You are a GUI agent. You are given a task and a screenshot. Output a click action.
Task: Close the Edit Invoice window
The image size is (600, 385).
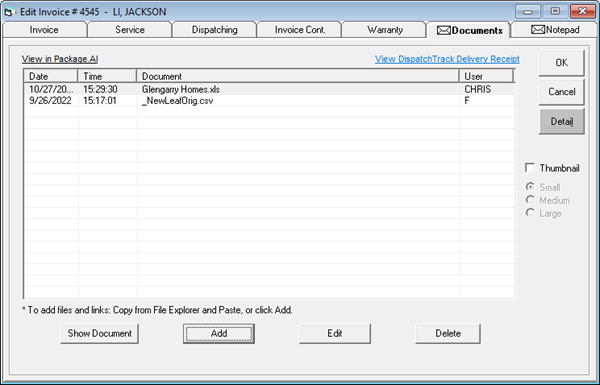pyautogui.click(x=583, y=11)
